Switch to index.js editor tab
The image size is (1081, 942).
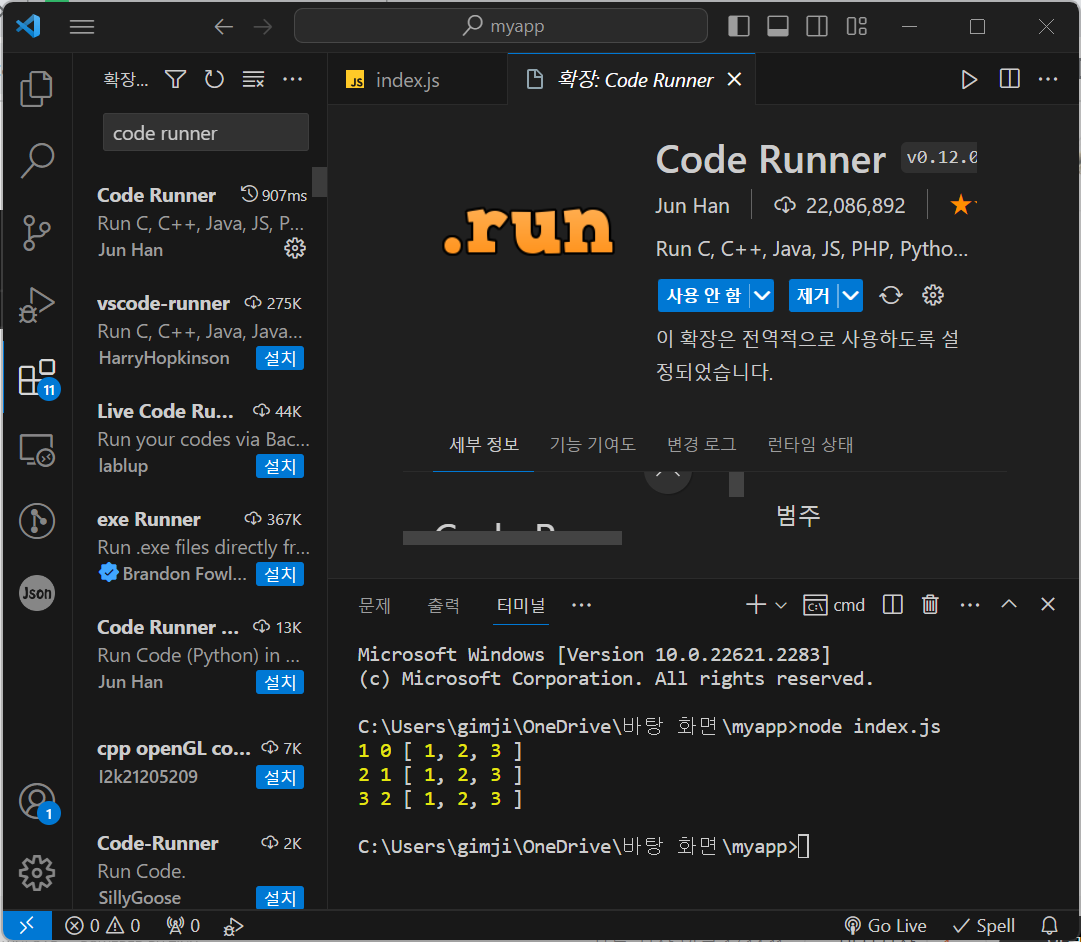[416, 80]
